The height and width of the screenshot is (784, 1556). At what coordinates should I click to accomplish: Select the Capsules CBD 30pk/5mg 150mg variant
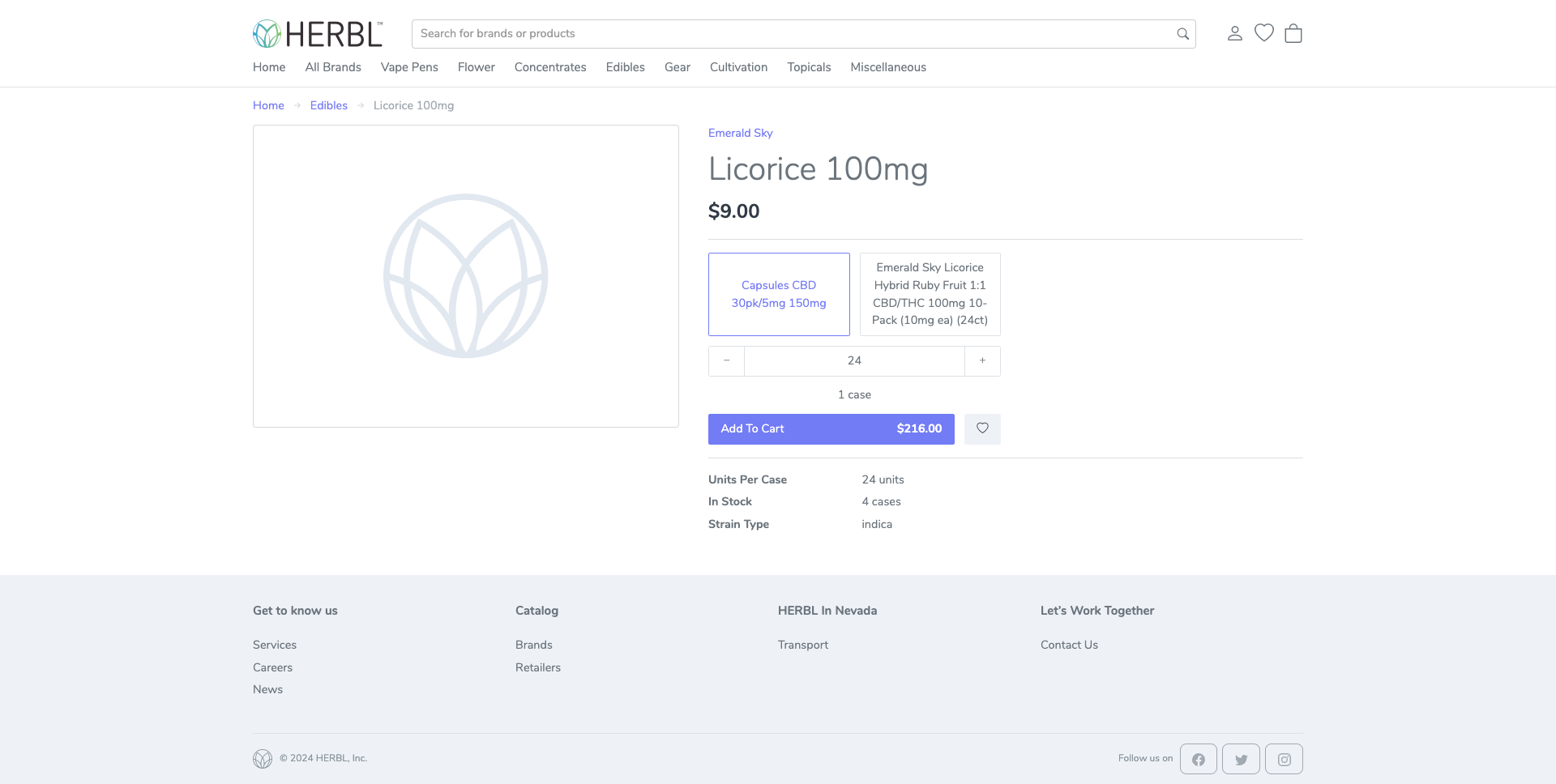pyautogui.click(x=779, y=294)
